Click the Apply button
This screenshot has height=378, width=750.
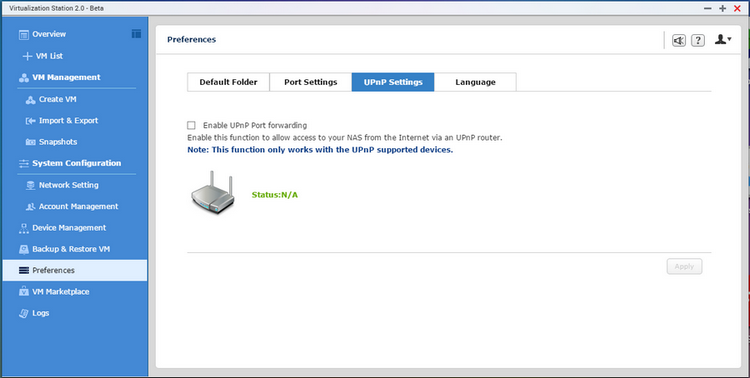(x=684, y=267)
